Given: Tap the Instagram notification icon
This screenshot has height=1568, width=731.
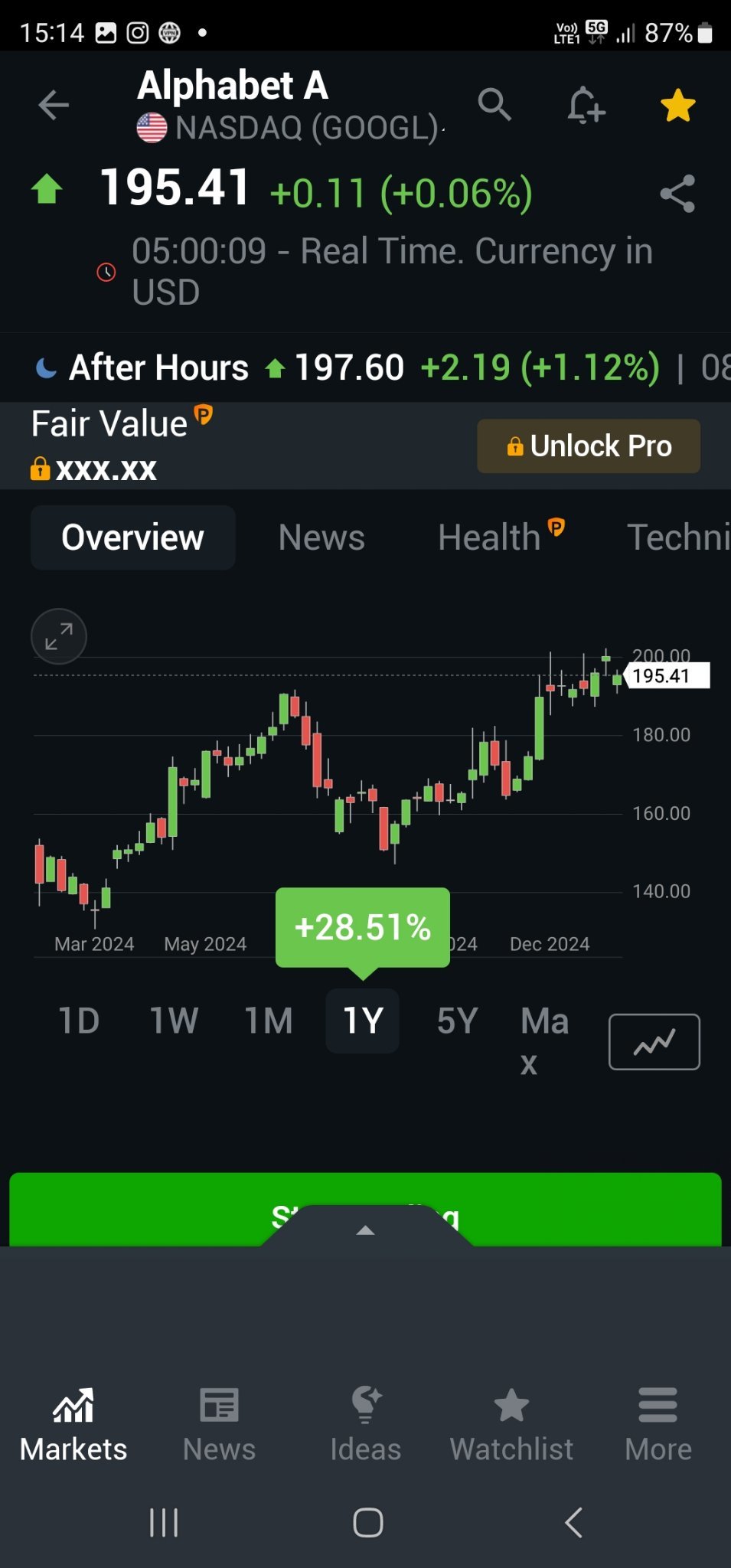Looking at the screenshot, I should tap(138, 33).
